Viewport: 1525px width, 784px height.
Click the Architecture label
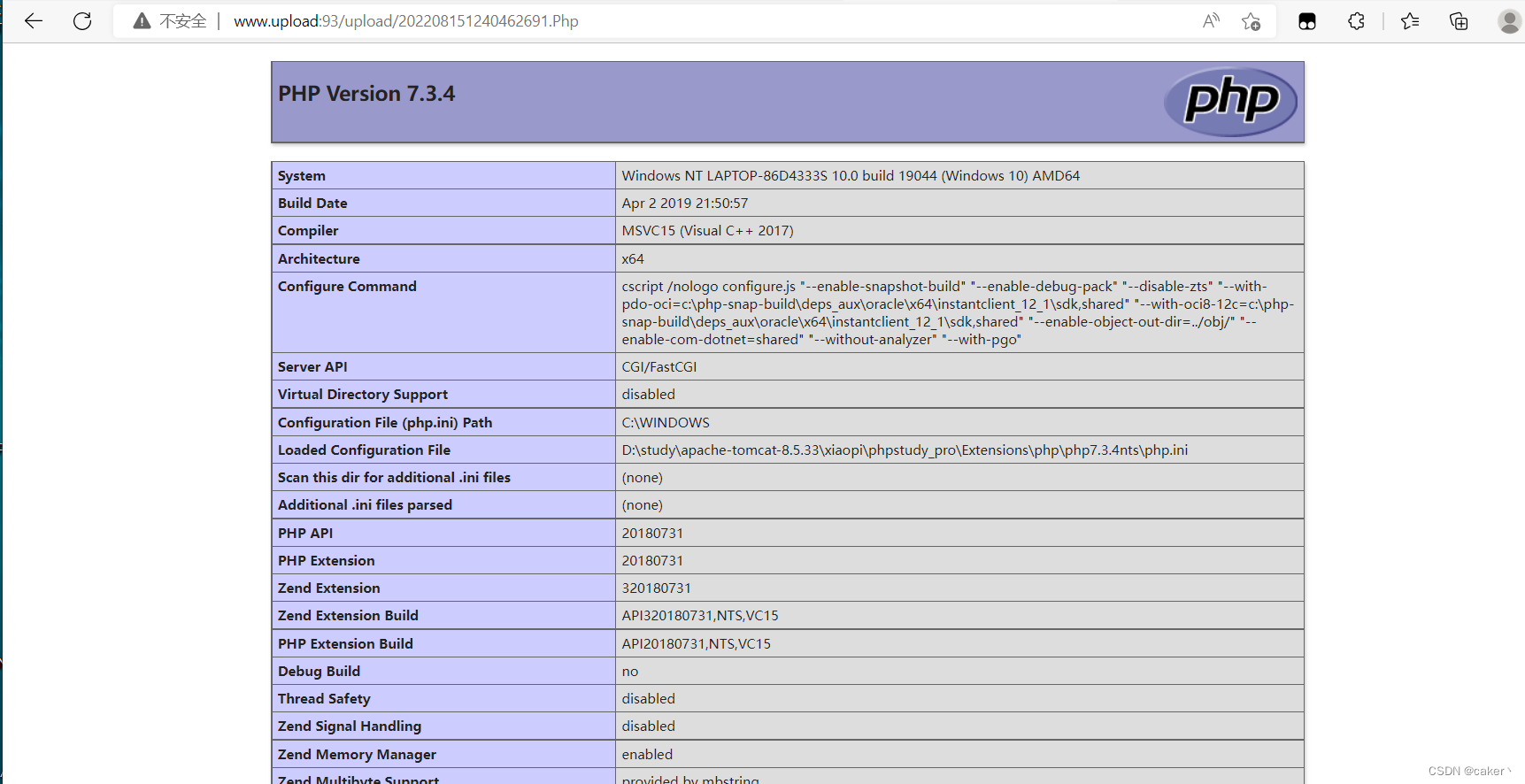[319, 259]
